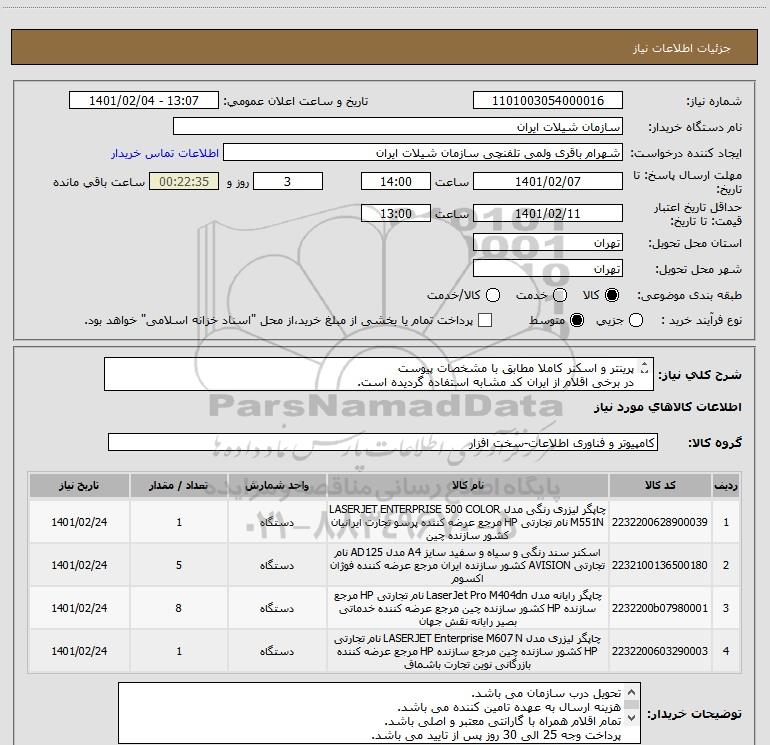The width and height of the screenshot is (770, 745).
Task: Click the goods group field کامپیوتر و فناوری
Action: (x=383, y=442)
